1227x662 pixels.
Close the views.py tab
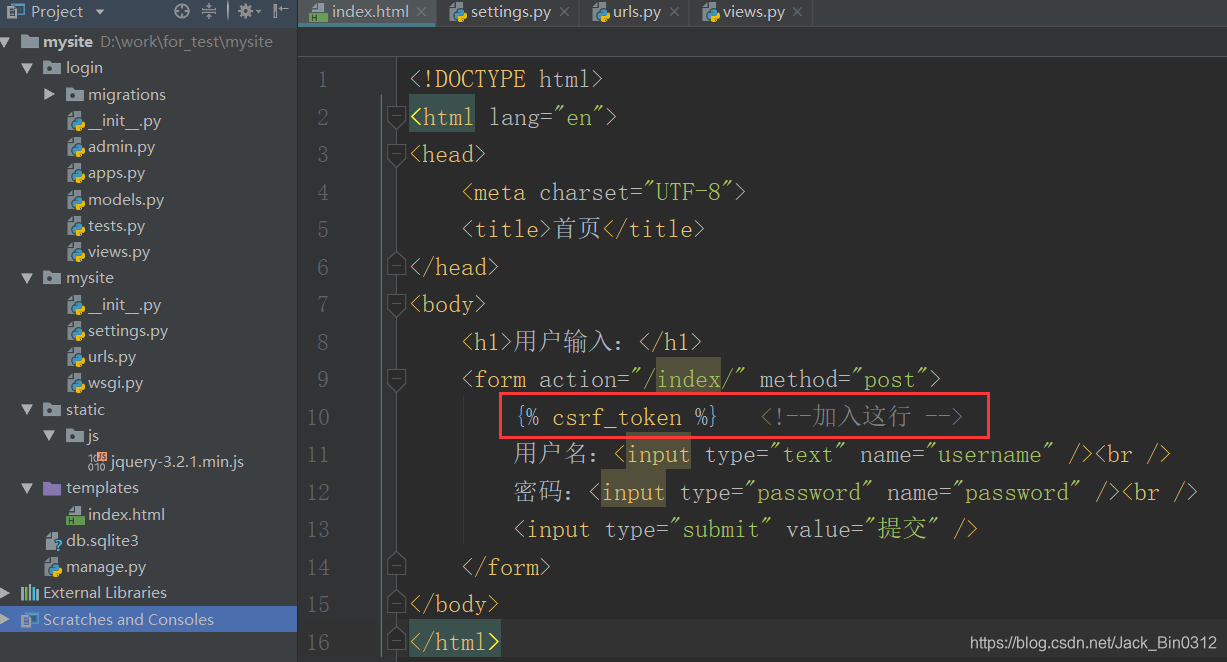pyautogui.click(x=798, y=13)
